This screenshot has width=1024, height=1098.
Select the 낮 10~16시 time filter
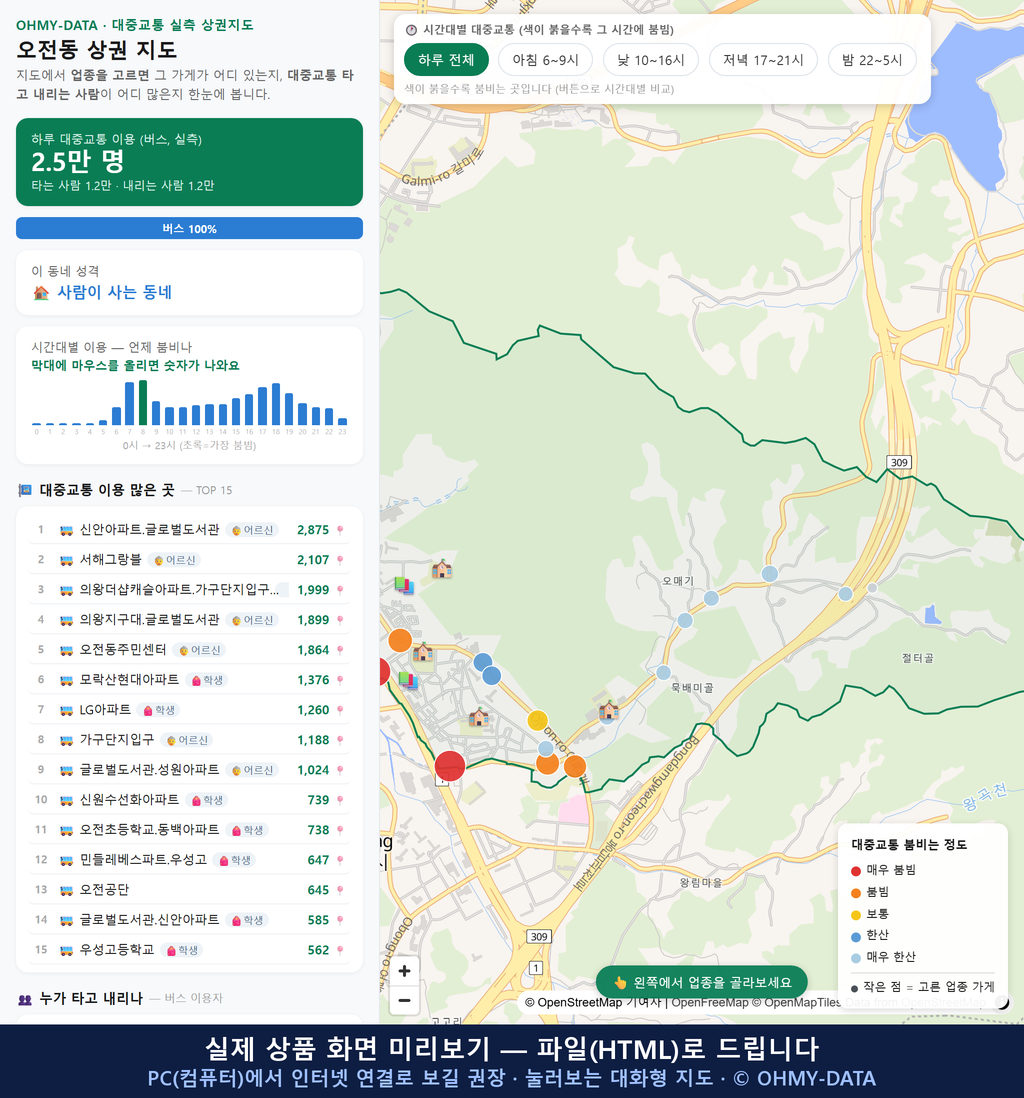tap(651, 60)
